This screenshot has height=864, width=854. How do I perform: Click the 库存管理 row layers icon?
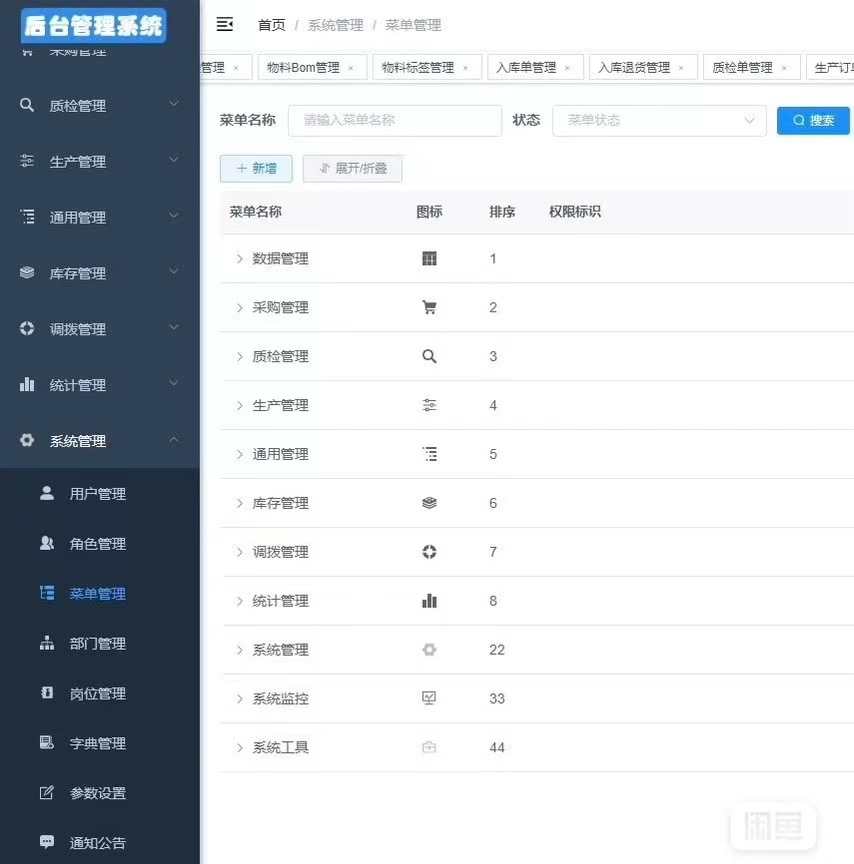coord(429,503)
